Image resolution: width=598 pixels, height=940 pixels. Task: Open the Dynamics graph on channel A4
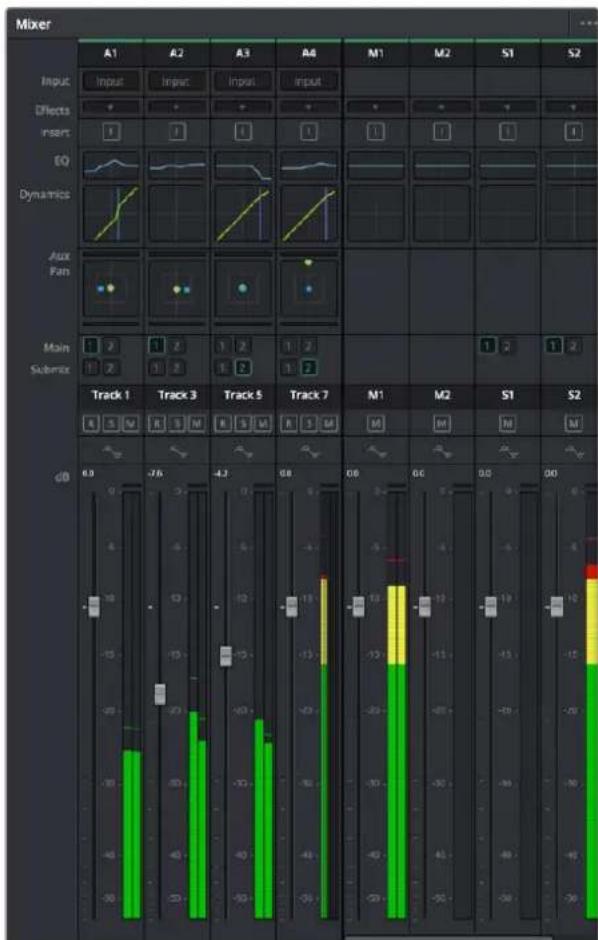tap(309, 213)
